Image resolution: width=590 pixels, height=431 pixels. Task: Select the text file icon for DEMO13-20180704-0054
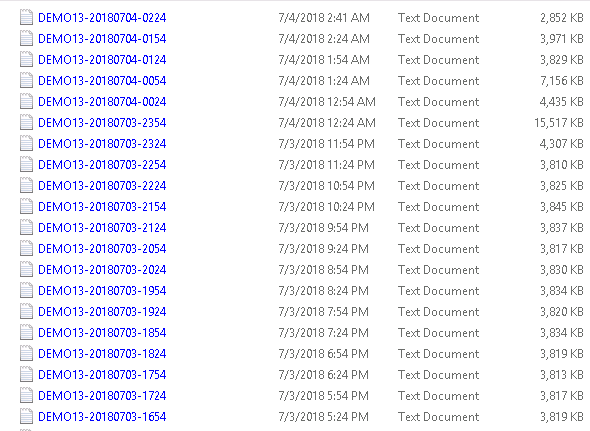click(x=26, y=81)
